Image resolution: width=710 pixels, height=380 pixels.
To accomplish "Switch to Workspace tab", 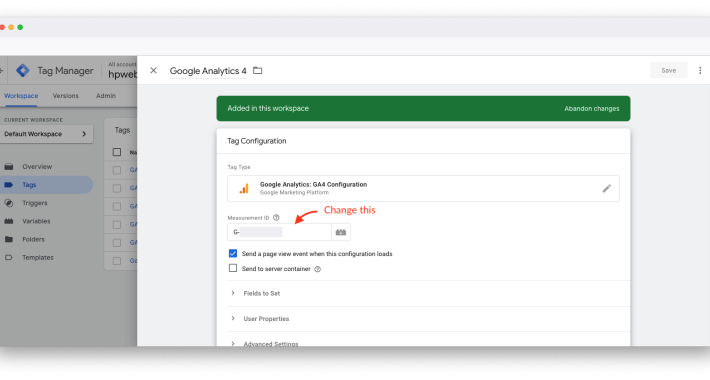I will coord(21,96).
